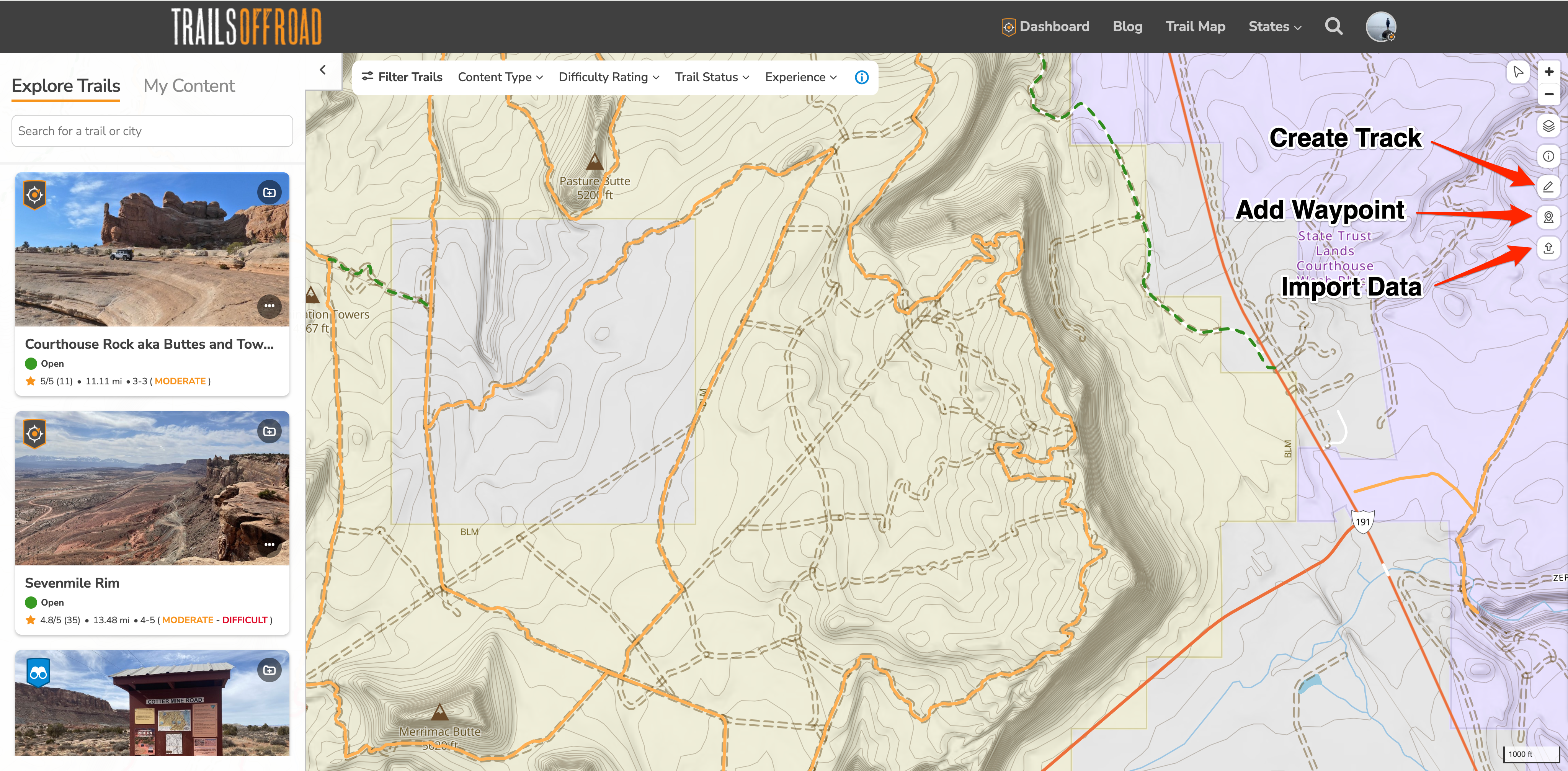Open more options on Sevenmile Rim card

269,545
